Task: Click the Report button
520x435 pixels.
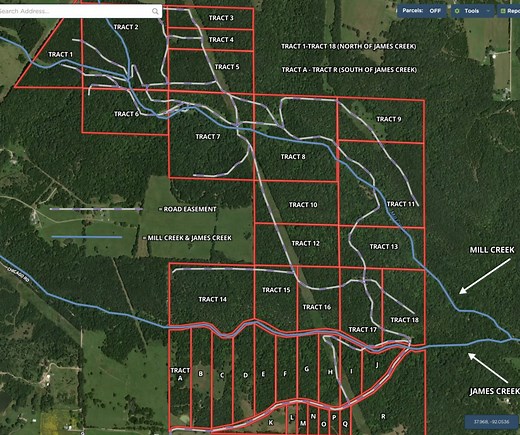Action: [x=509, y=11]
